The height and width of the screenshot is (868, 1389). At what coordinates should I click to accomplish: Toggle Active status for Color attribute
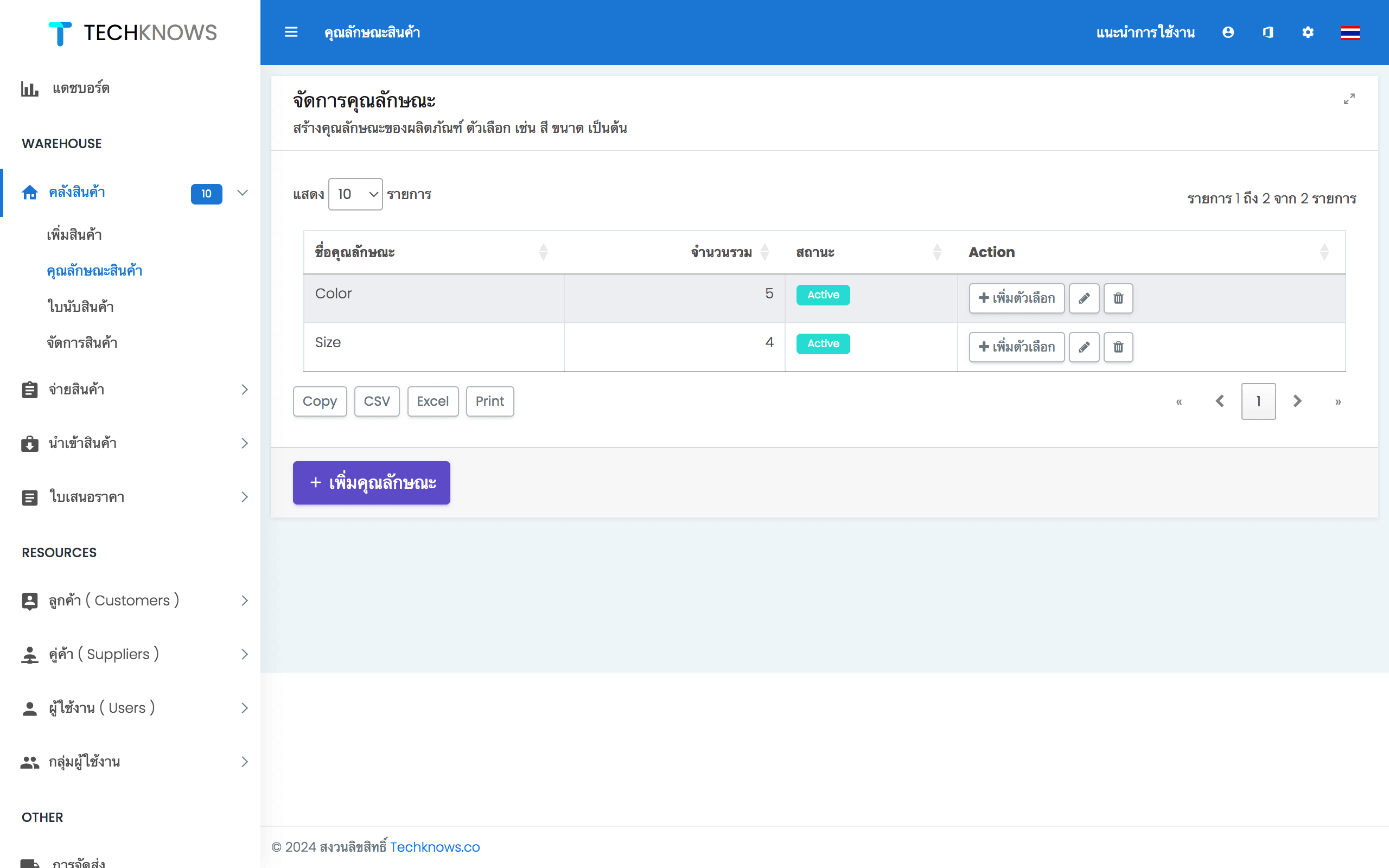pyautogui.click(x=822, y=294)
